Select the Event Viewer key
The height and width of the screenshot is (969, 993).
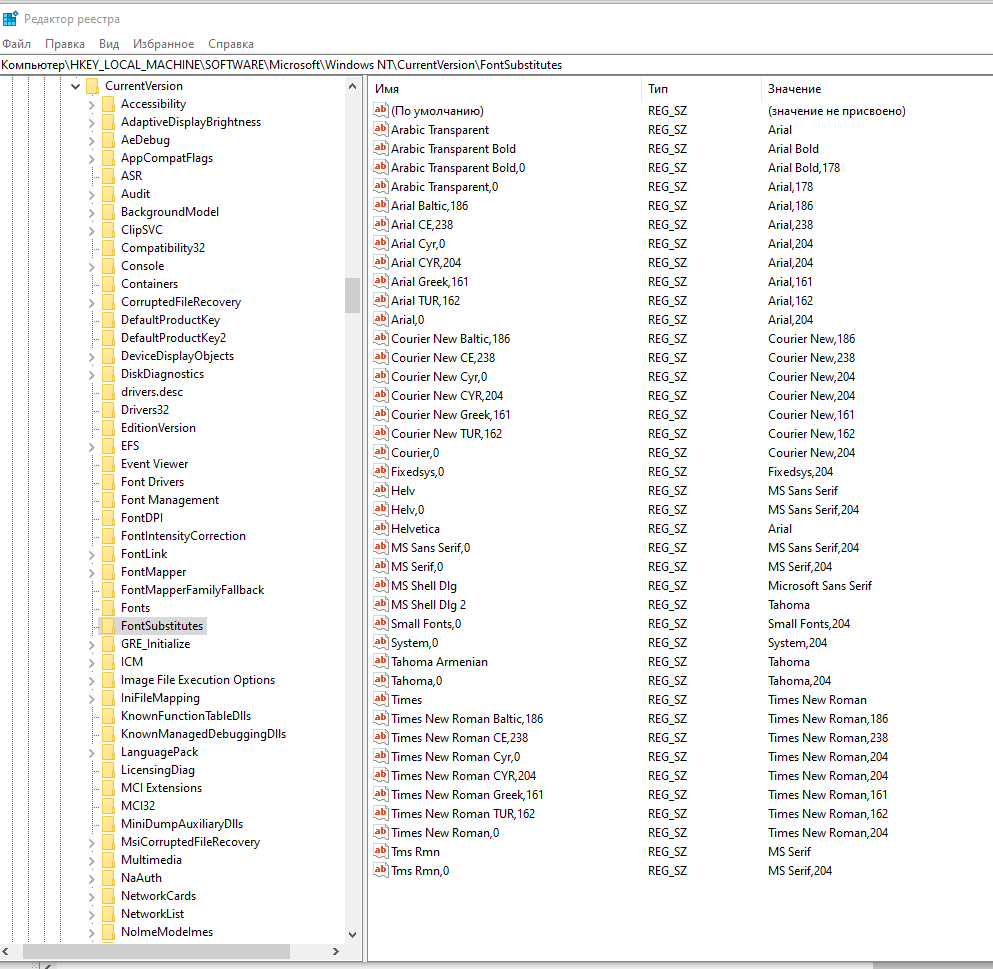point(155,464)
